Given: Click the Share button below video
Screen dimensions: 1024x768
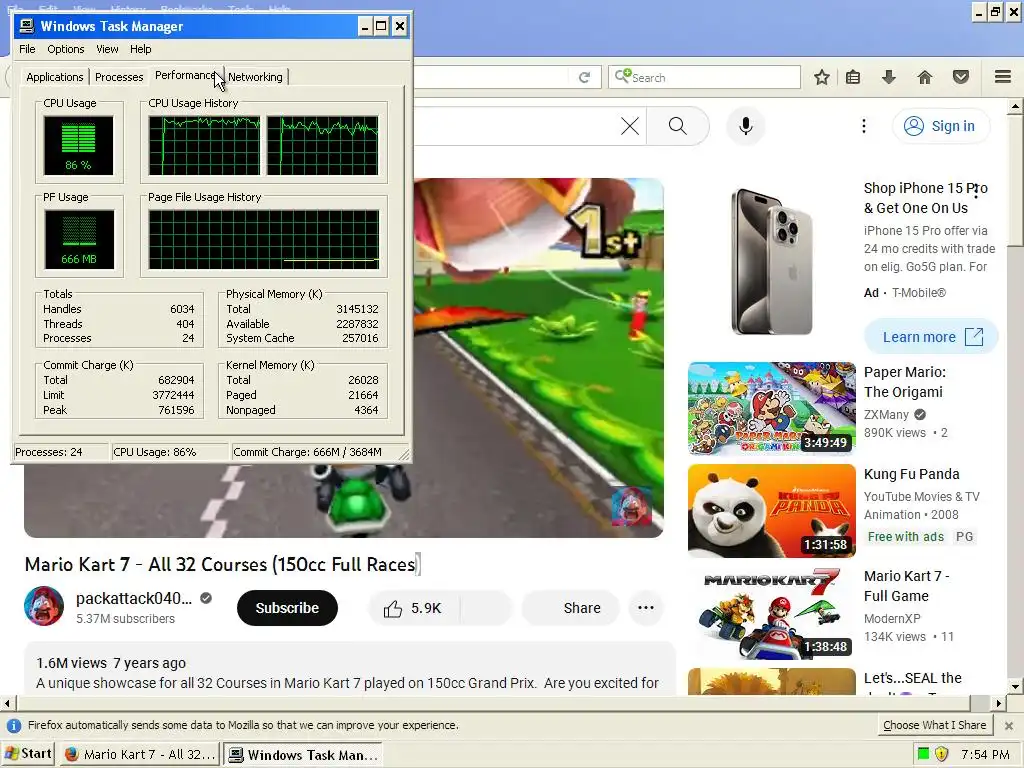Looking at the screenshot, I should [570, 608].
